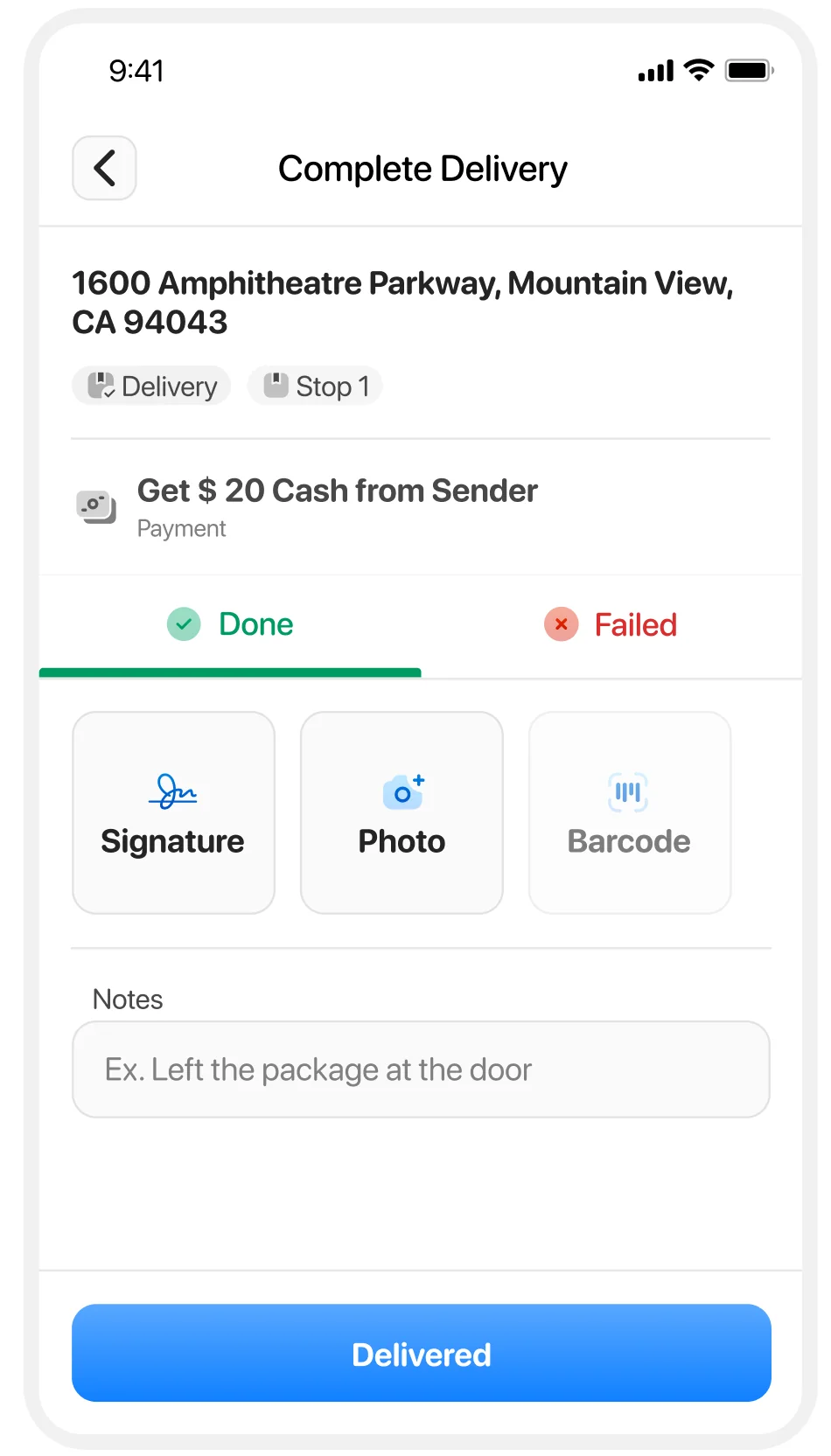Viewport: 831px width, 1456px height.
Task: Open the Signature capture card
Action: [x=173, y=812]
